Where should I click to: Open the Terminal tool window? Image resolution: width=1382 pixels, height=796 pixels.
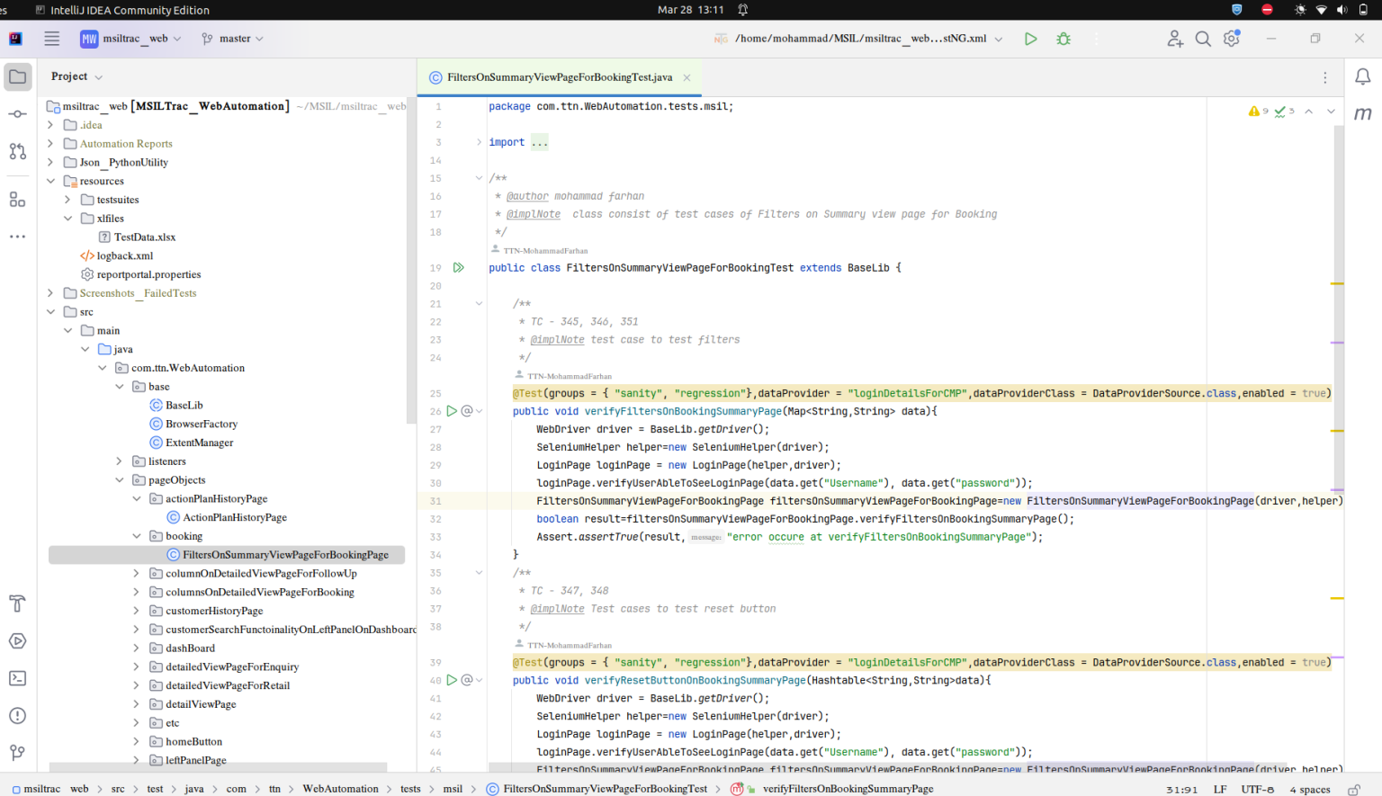point(16,678)
